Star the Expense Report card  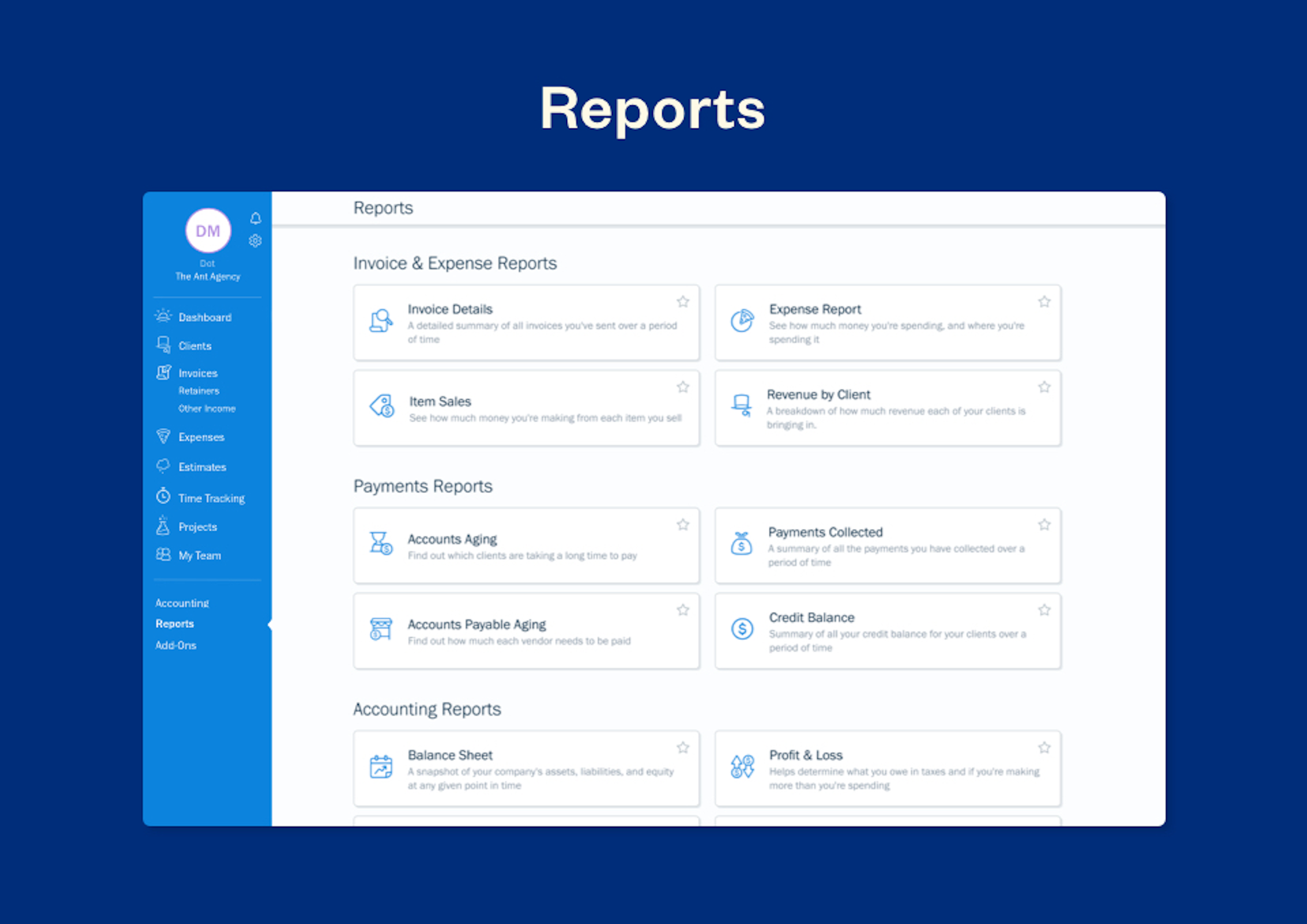coord(1044,301)
